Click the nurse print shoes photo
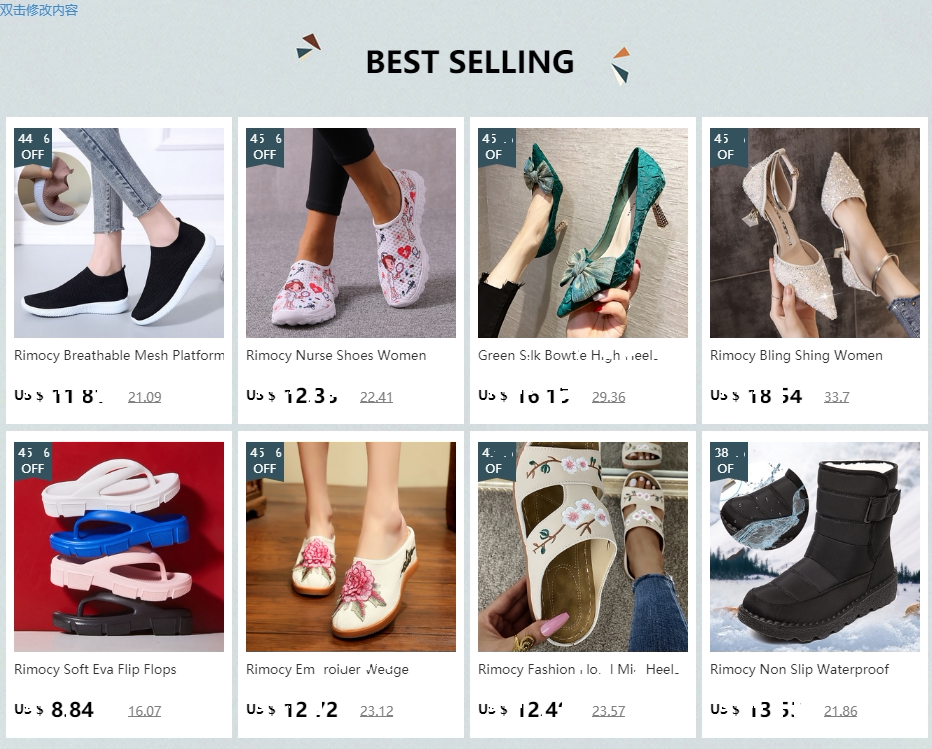The height and width of the screenshot is (749, 932). pos(351,233)
